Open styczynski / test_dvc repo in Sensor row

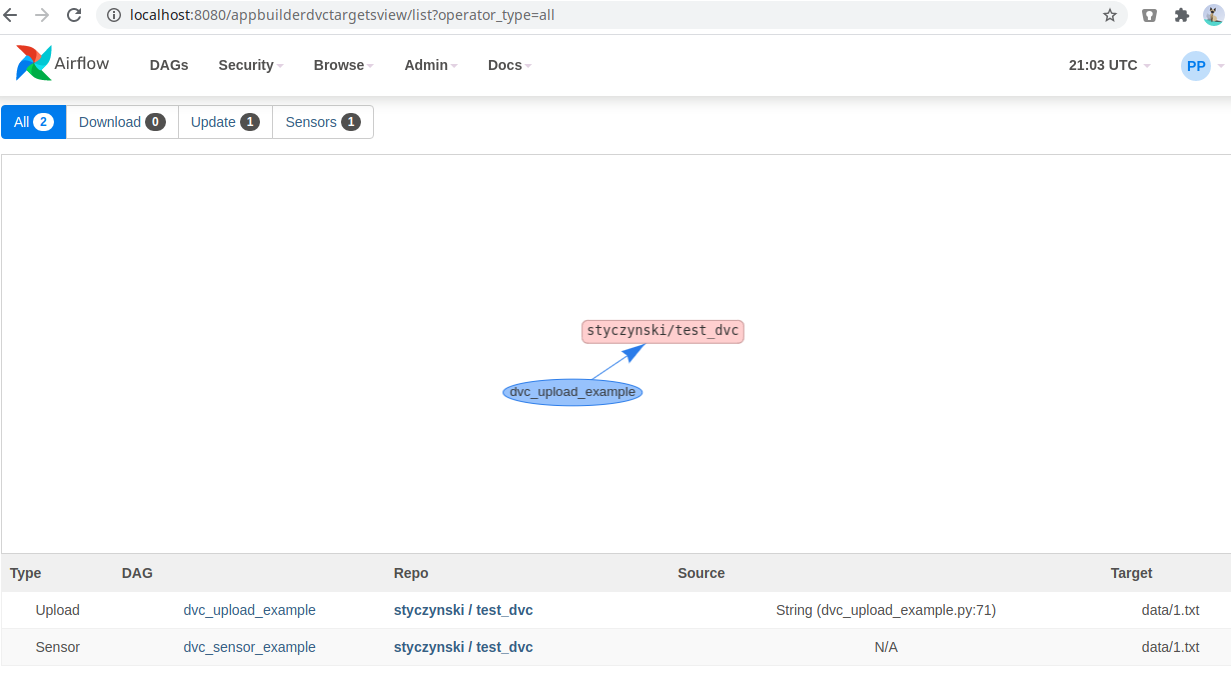(463, 647)
